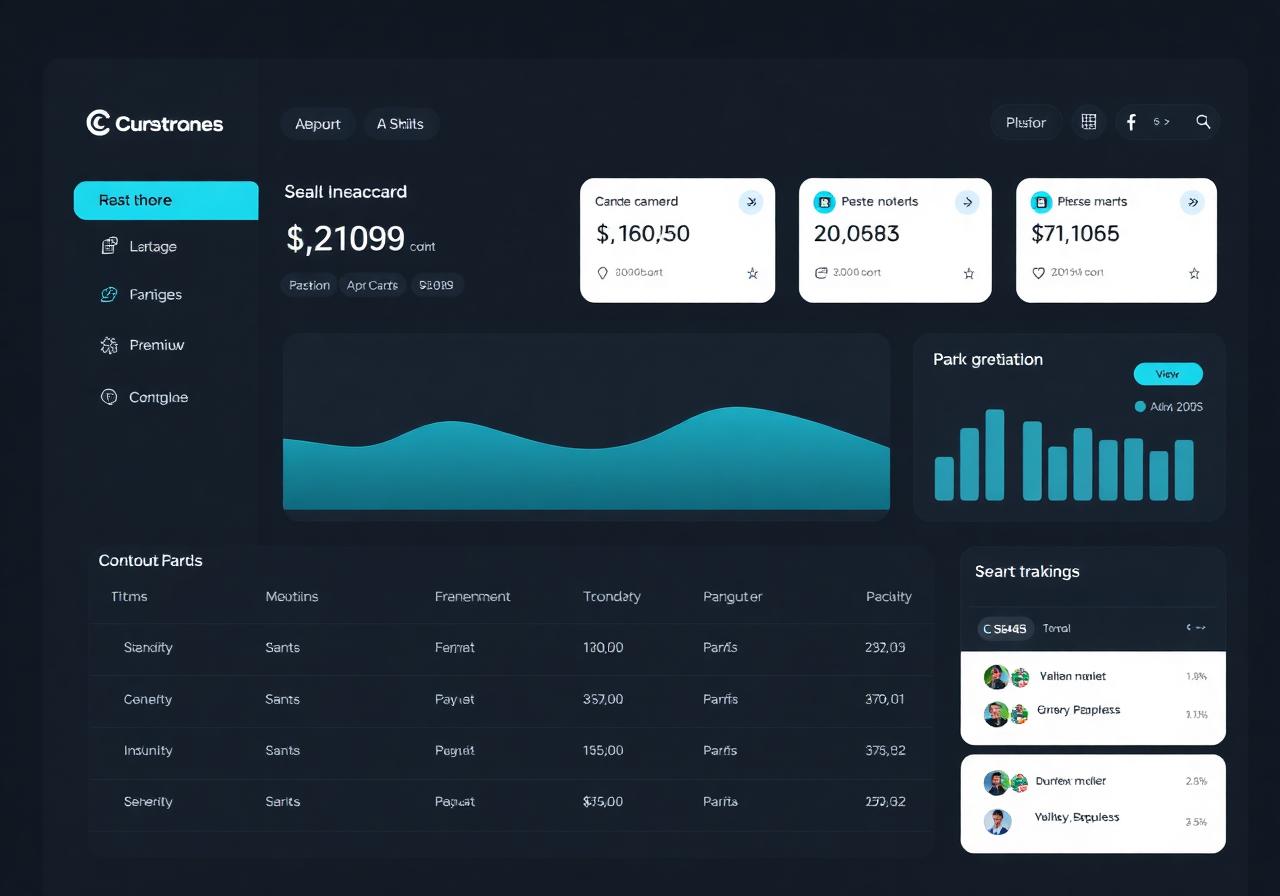Click the Plsfor button
This screenshot has height=896, width=1280.
click(x=1026, y=122)
